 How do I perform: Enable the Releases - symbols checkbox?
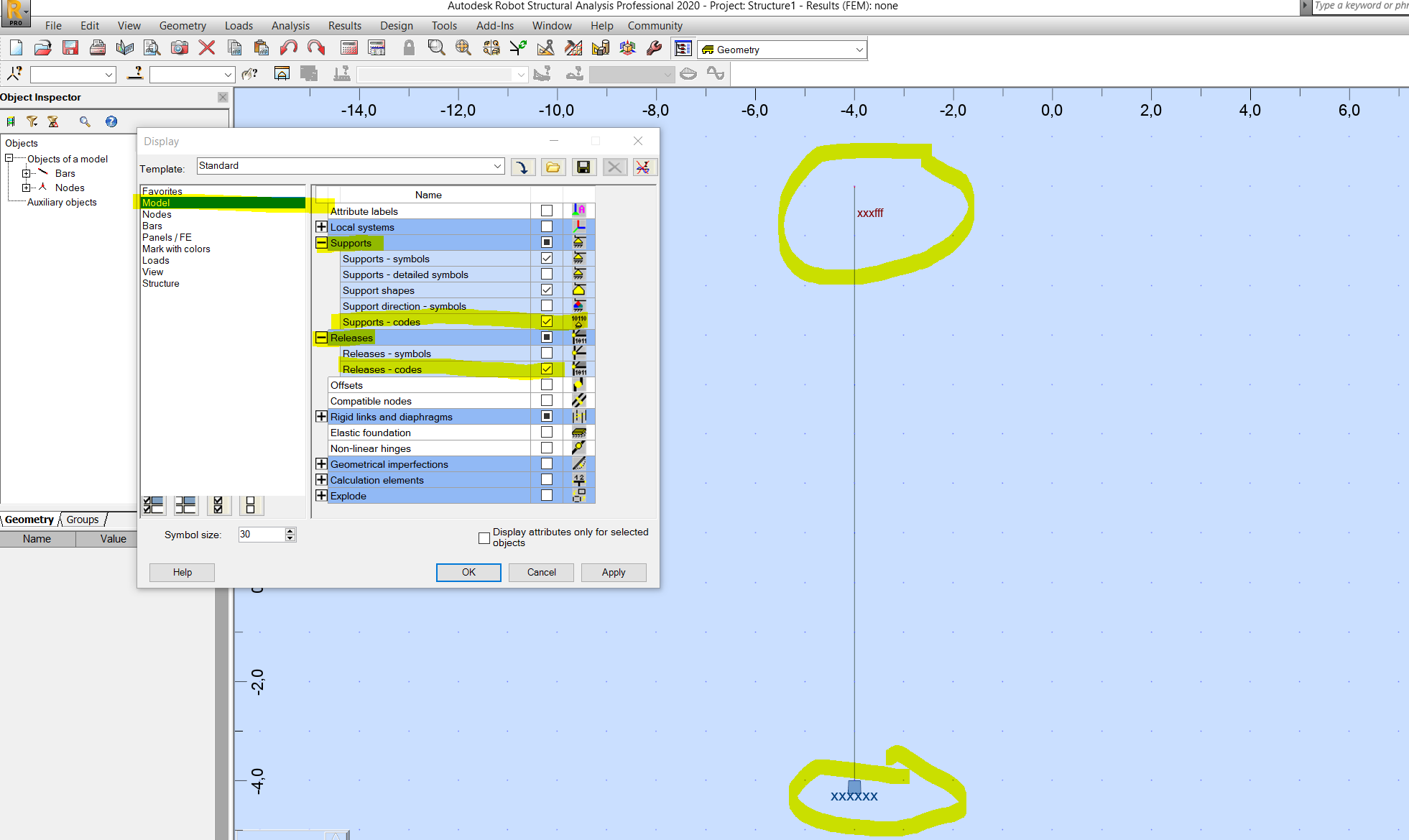coord(546,353)
